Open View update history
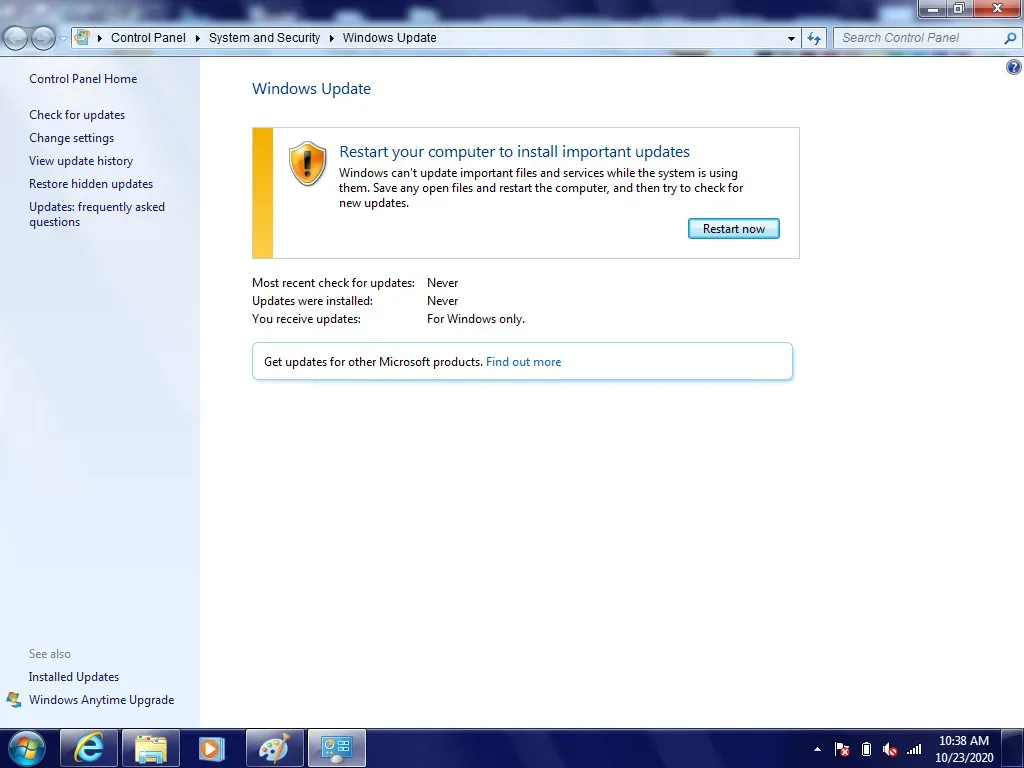This screenshot has width=1024, height=768. 81,161
